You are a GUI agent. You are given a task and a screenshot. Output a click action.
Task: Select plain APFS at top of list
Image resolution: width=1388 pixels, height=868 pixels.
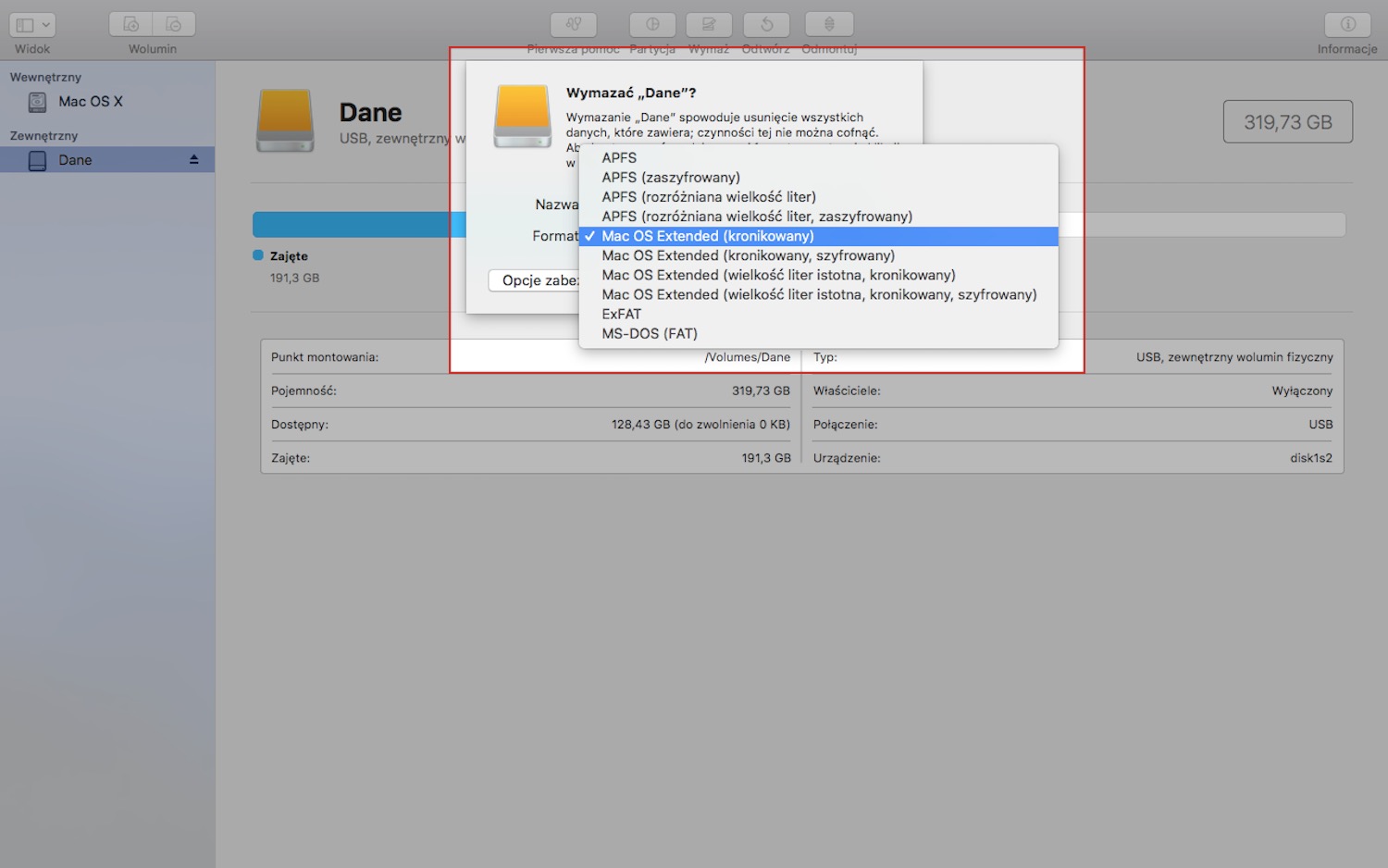(x=619, y=158)
